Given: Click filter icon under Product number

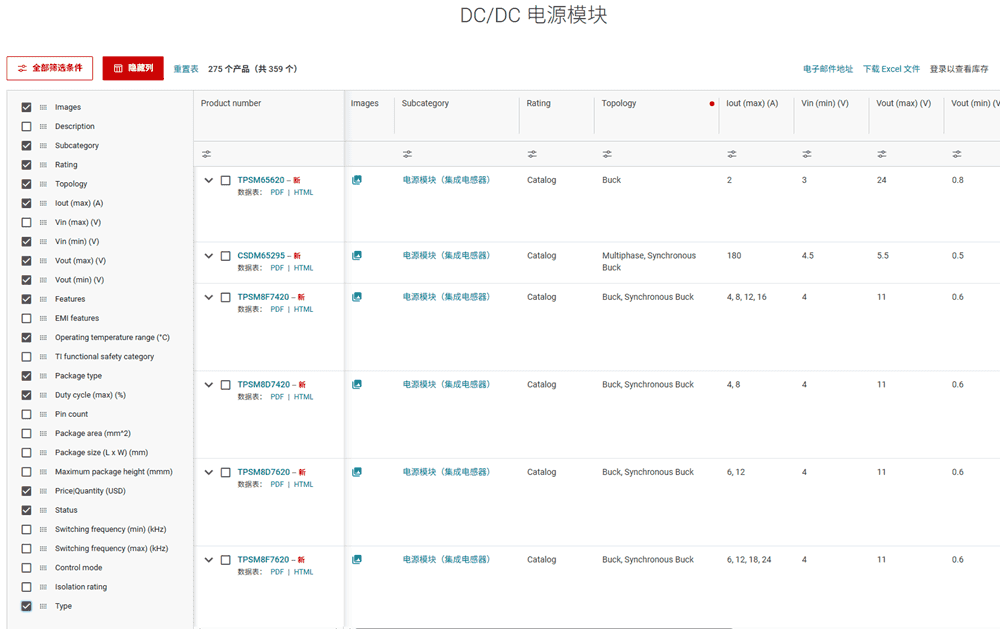Looking at the screenshot, I should 206,154.
